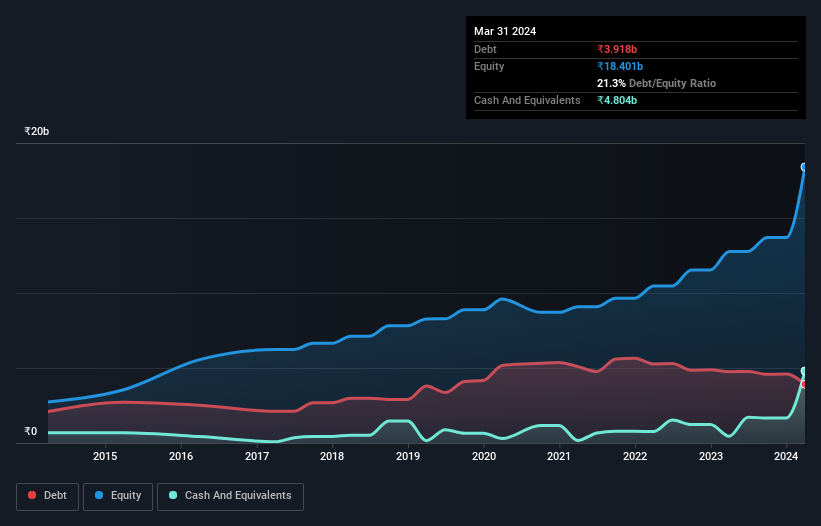The height and width of the screenshot is (526, 821).
Task: Click the 2020 x-axis label
Action: (484, 456)
